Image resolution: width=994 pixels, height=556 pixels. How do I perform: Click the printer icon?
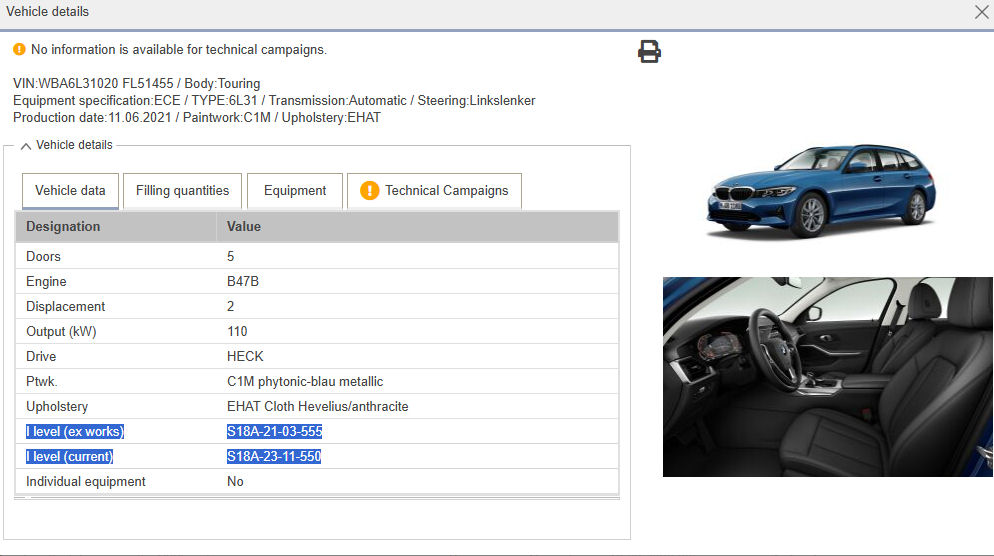pyautogui.click(x=649, y=52)
